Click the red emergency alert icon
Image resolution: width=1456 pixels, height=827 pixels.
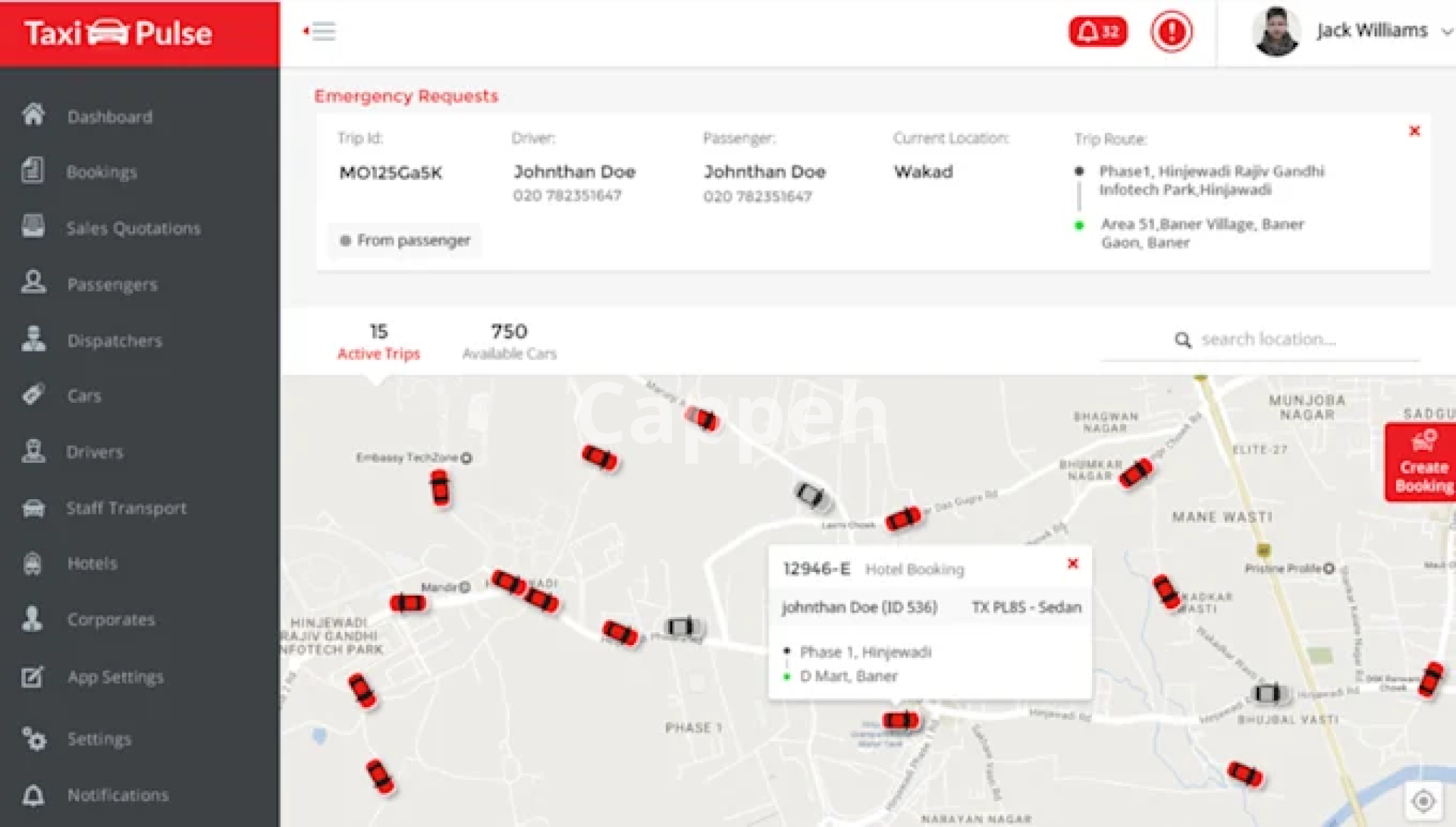1171,32
